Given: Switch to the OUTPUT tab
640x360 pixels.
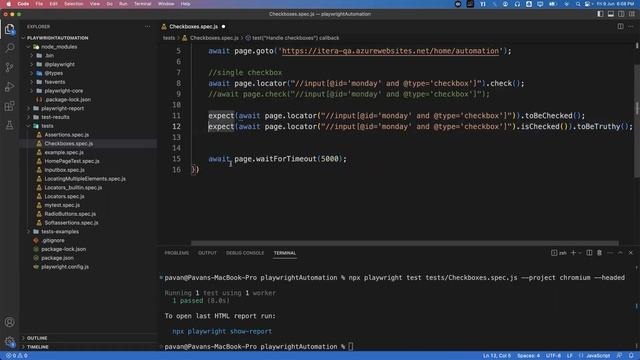Looking at the screenshot, I should tap(207, 253).
